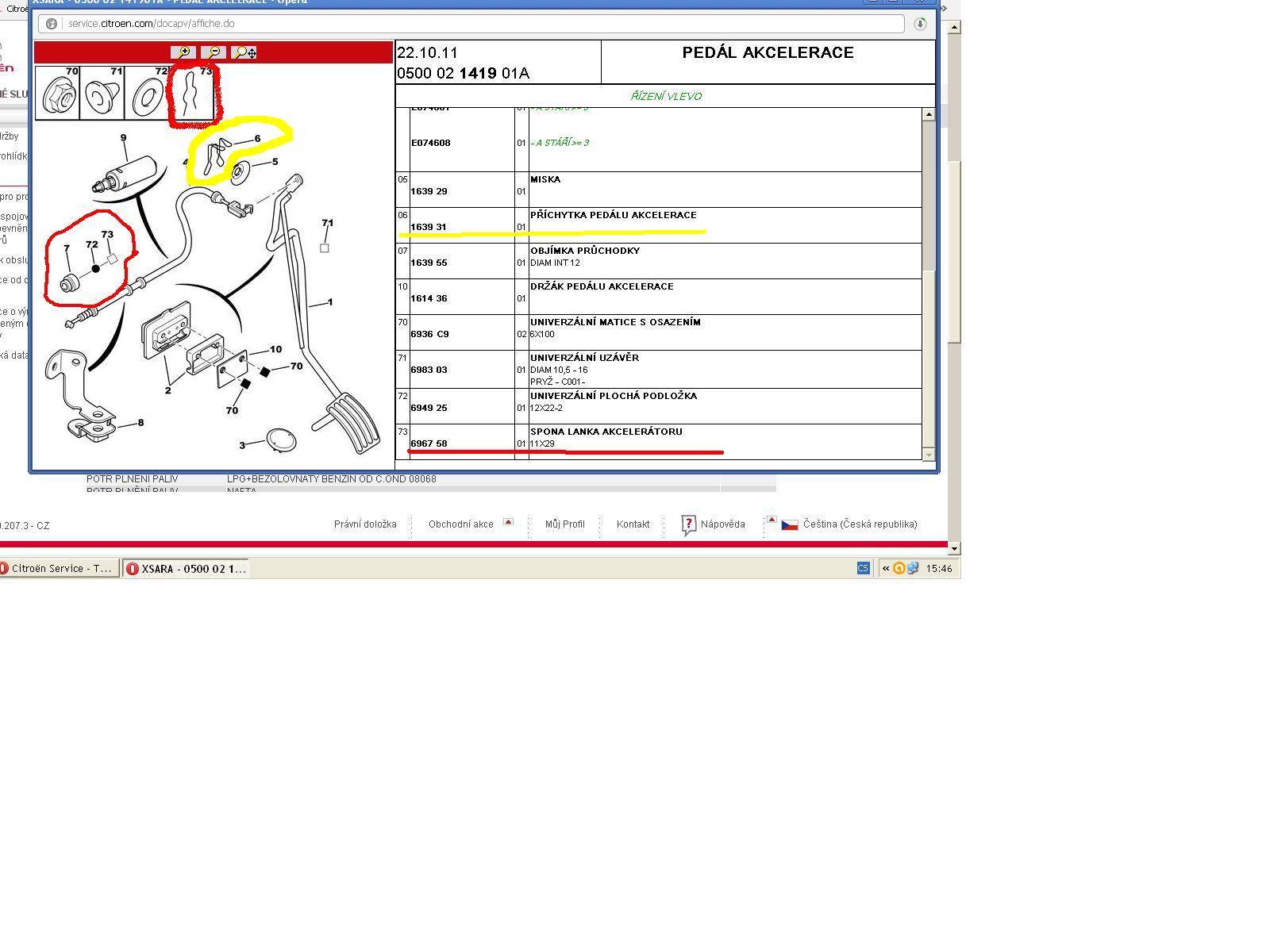Select part number 1614 36
This screenshot has height=952, width=1270.
coord(429,298)
